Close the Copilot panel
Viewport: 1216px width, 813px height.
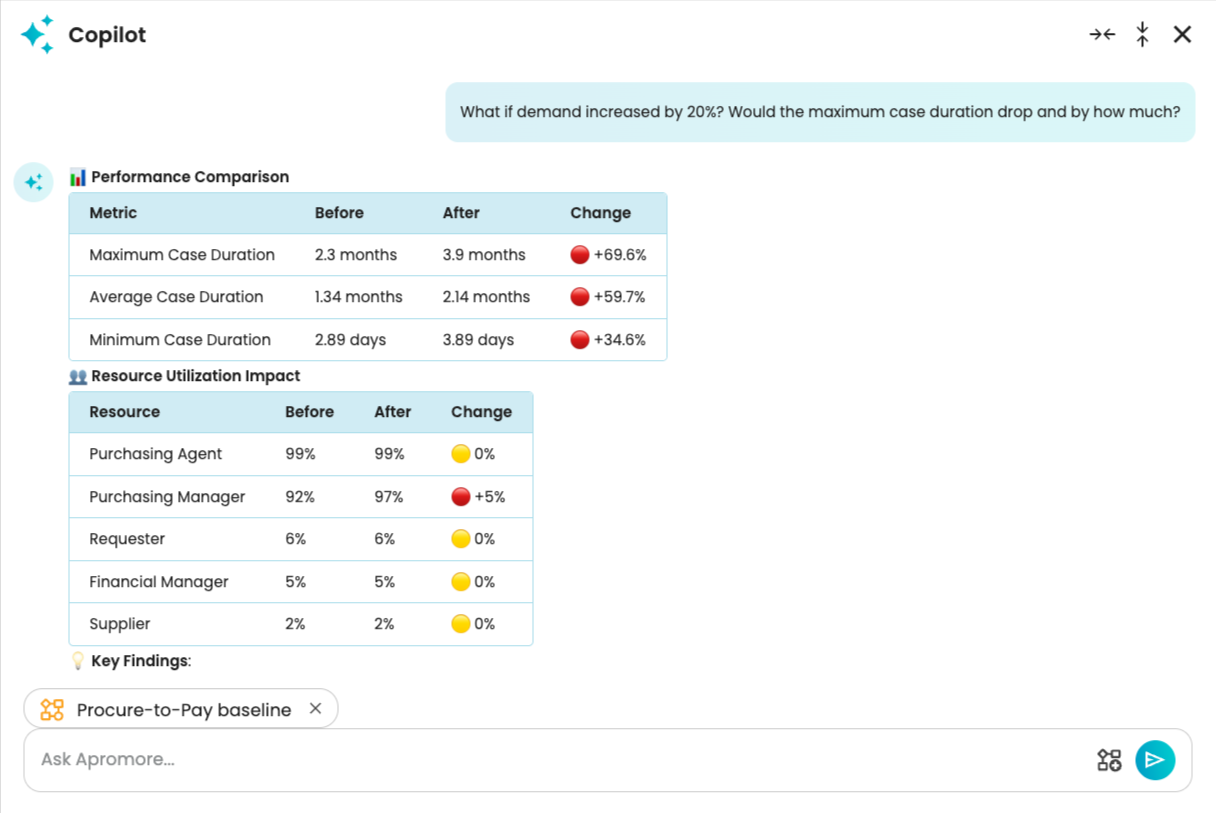1182,35
